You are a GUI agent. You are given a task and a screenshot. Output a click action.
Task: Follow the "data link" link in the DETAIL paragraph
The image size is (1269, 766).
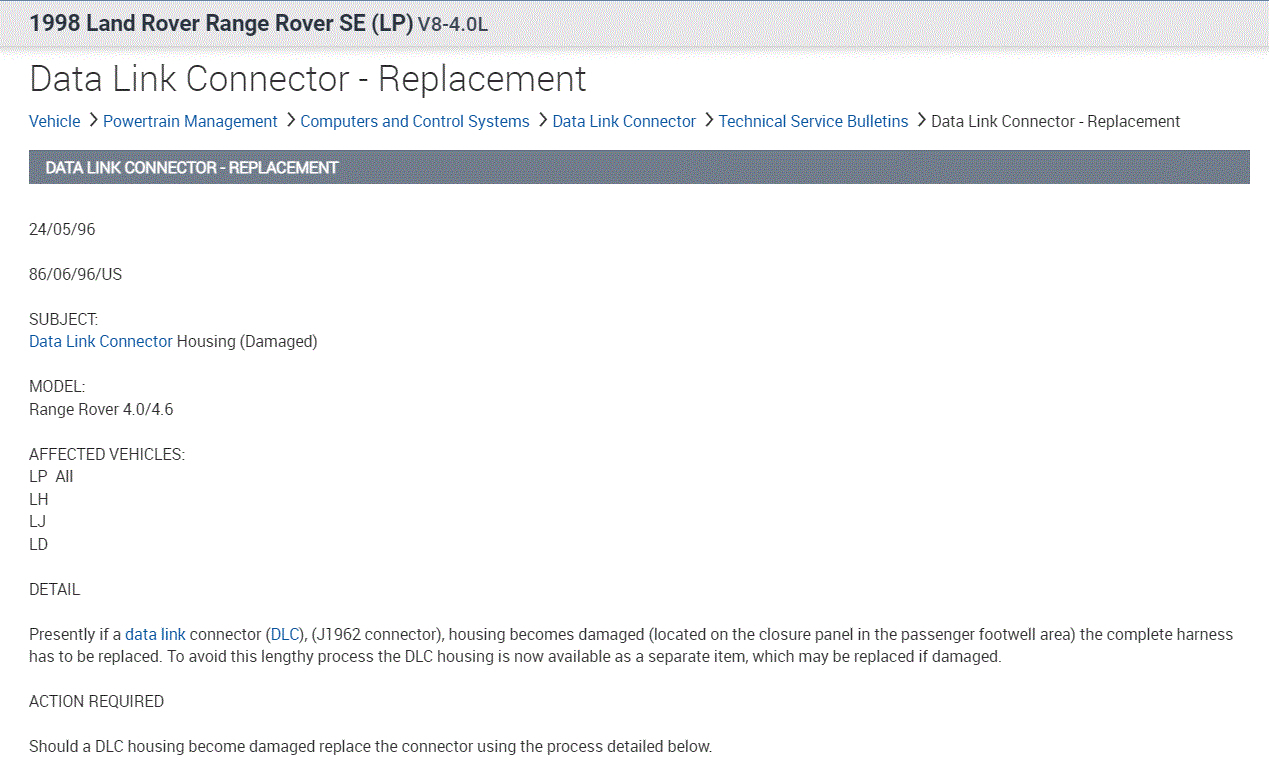[155, 634]
